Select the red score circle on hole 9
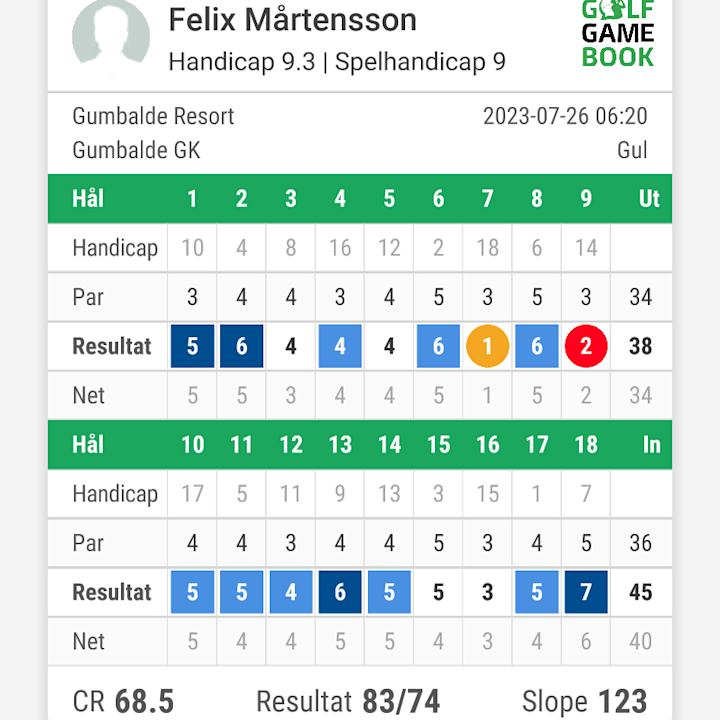This screenshot has height=720, width=720. tap(586, 346)
